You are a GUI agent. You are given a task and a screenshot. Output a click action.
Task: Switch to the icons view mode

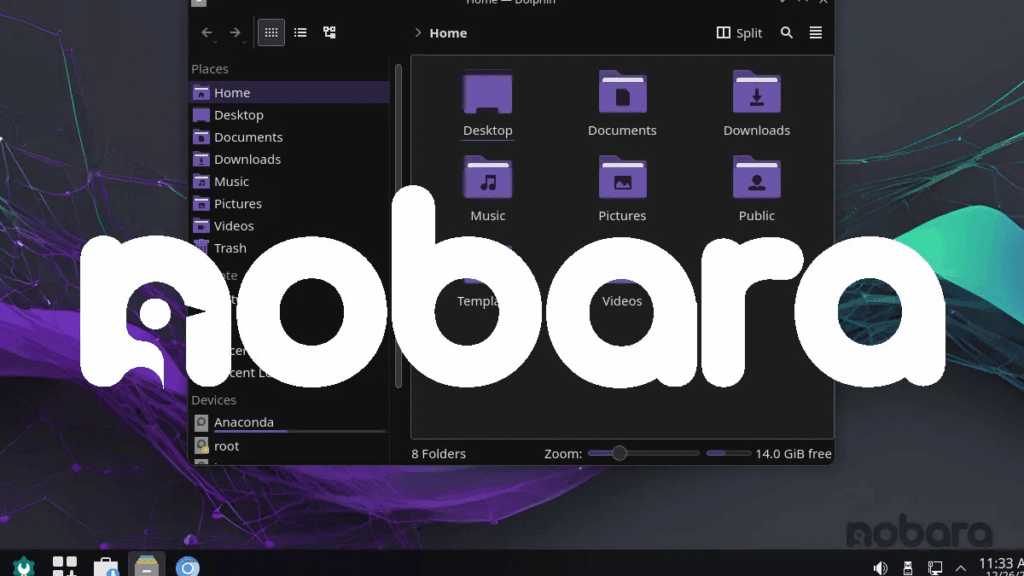[x=270, y=32]
